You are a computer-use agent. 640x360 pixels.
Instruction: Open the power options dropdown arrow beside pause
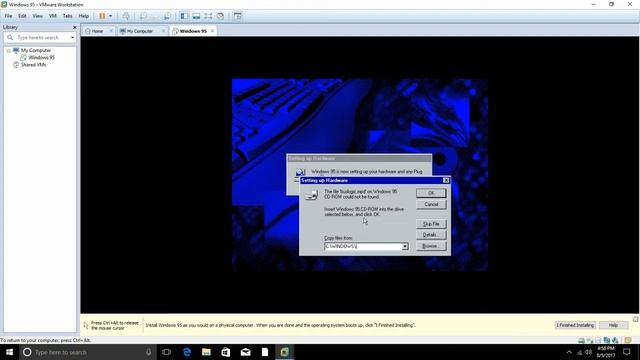(x=111, y=16)
